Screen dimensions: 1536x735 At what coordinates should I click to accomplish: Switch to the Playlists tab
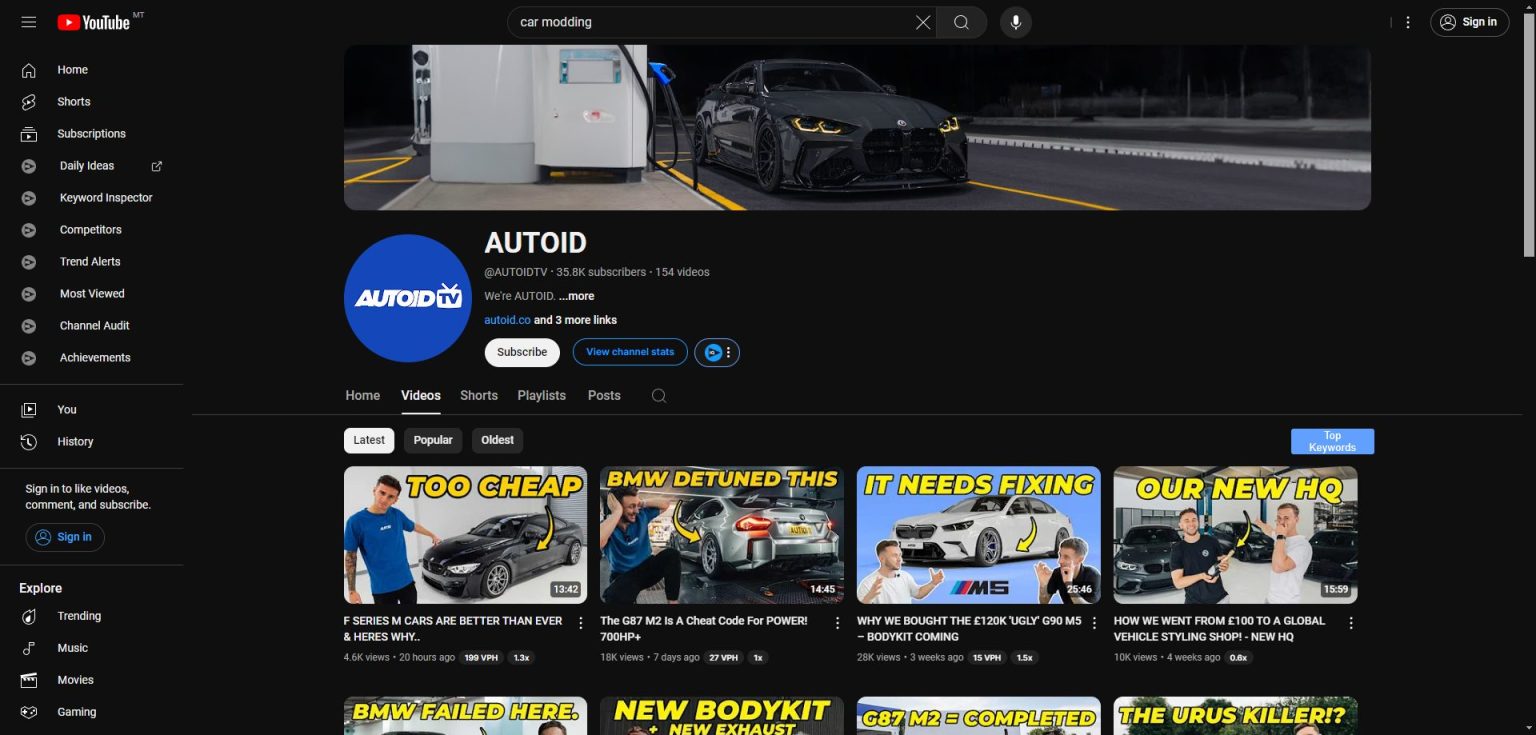click(541, 395)
